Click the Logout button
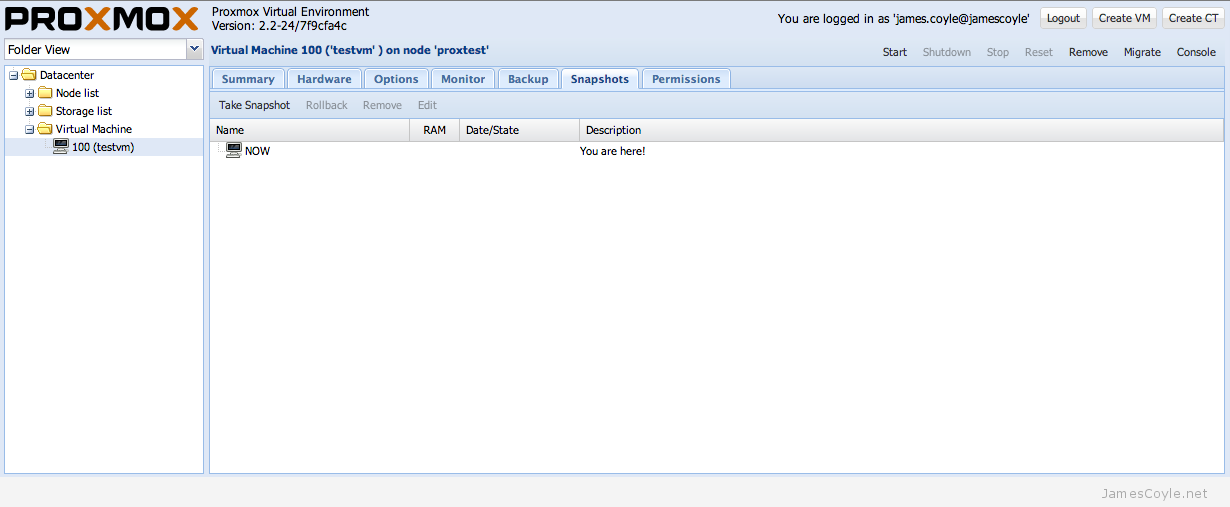Viewport: 1230px width, 507px height. click(x=1063, y=18)
